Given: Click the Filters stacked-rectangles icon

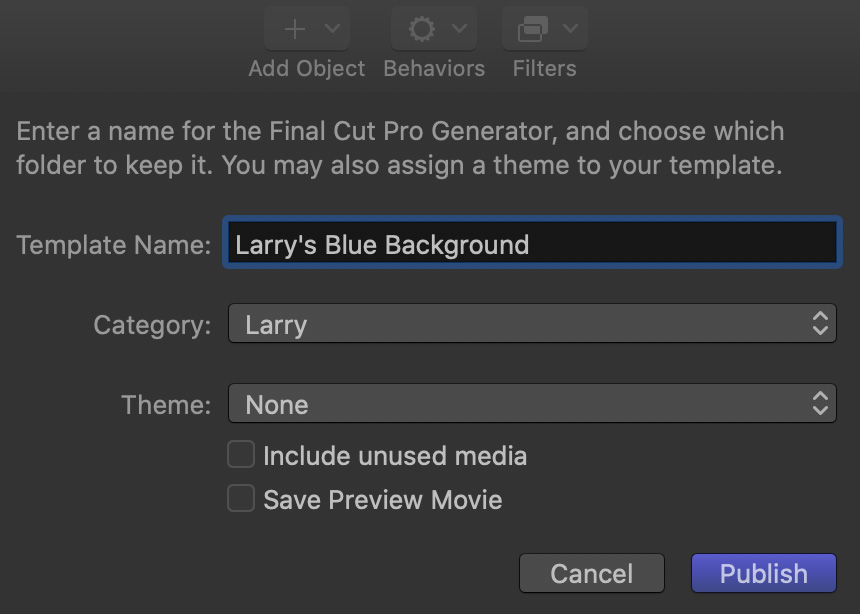Looking at the screenshot, I should (533, 29).
